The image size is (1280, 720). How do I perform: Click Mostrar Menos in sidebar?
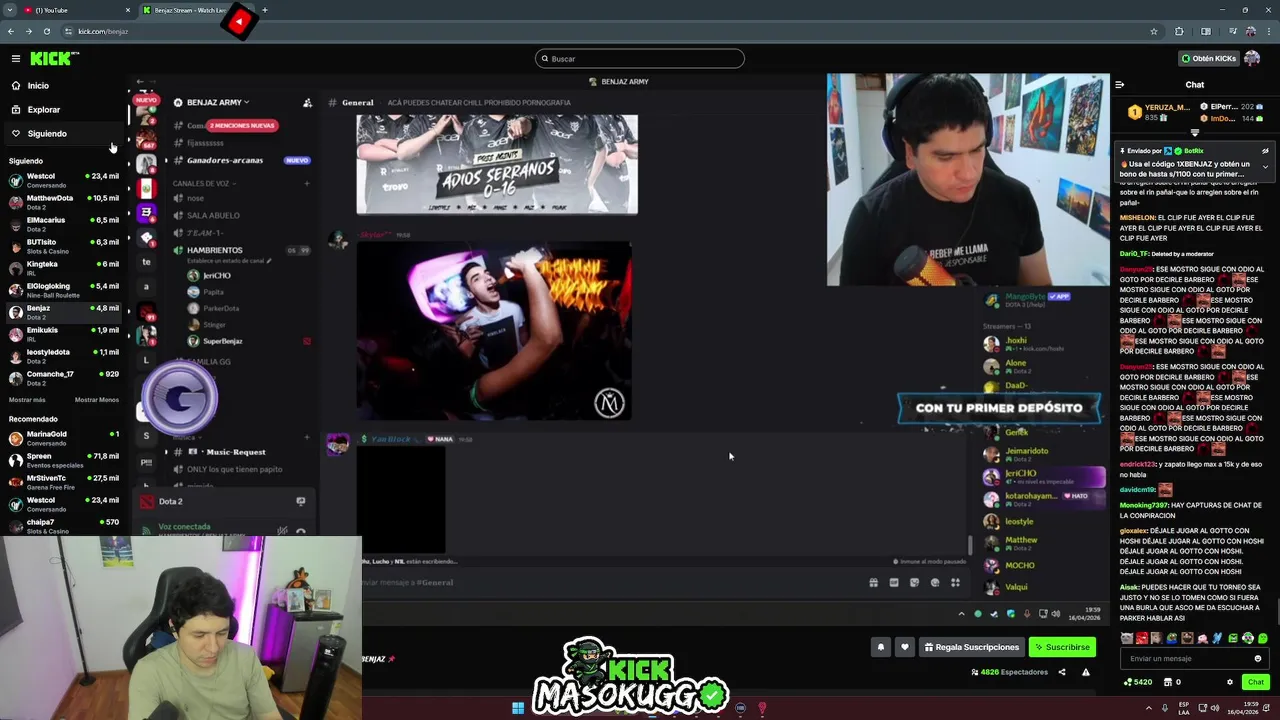tap(97, 400)
